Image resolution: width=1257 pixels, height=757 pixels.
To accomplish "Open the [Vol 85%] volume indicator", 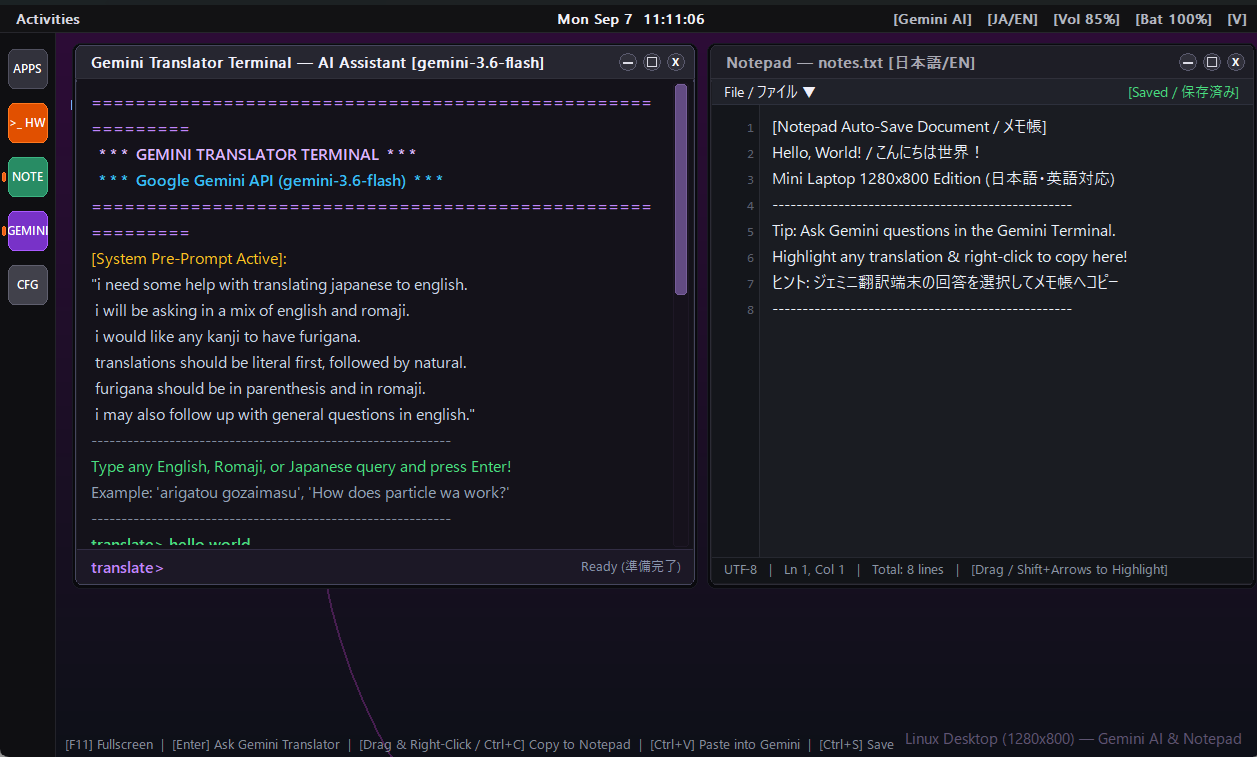I will [1087, 19].
